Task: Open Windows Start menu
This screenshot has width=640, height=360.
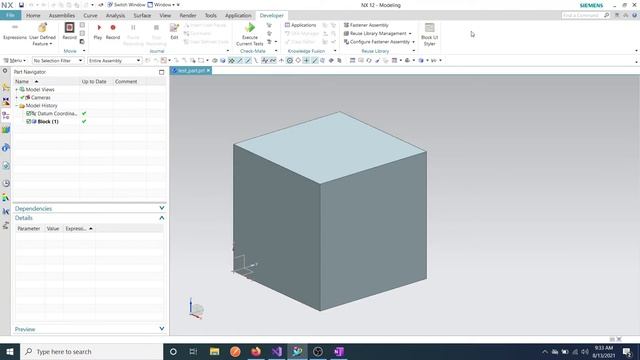Action: point(10,351)
